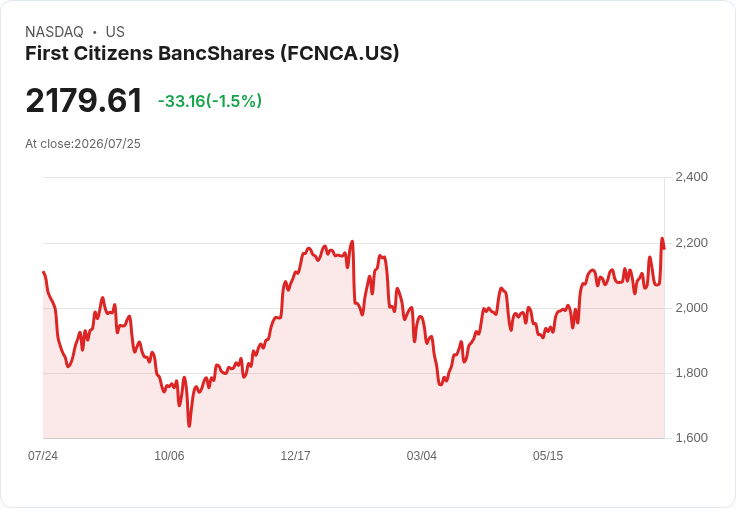
Task: Click the 2,400 y-axis label
Action: 691,177
